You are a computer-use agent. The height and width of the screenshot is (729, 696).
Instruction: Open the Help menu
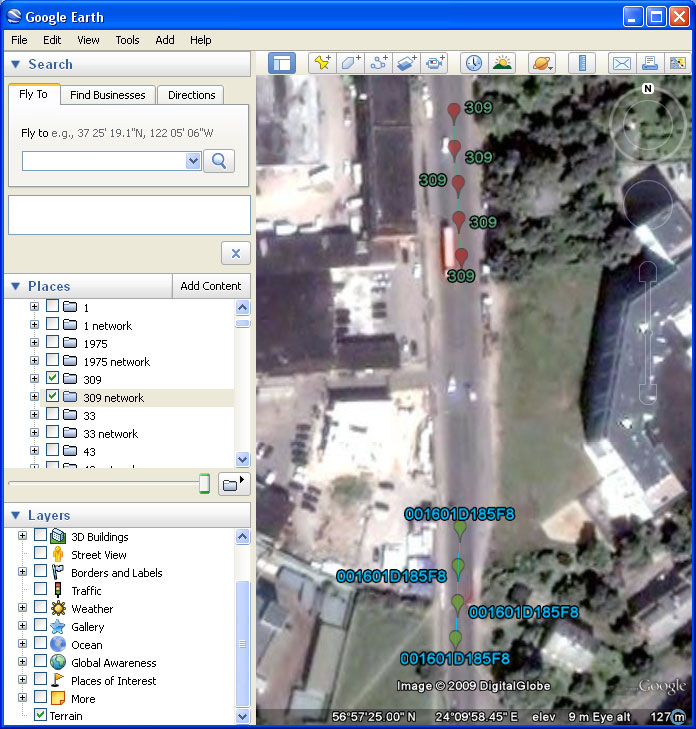(200, 40)
